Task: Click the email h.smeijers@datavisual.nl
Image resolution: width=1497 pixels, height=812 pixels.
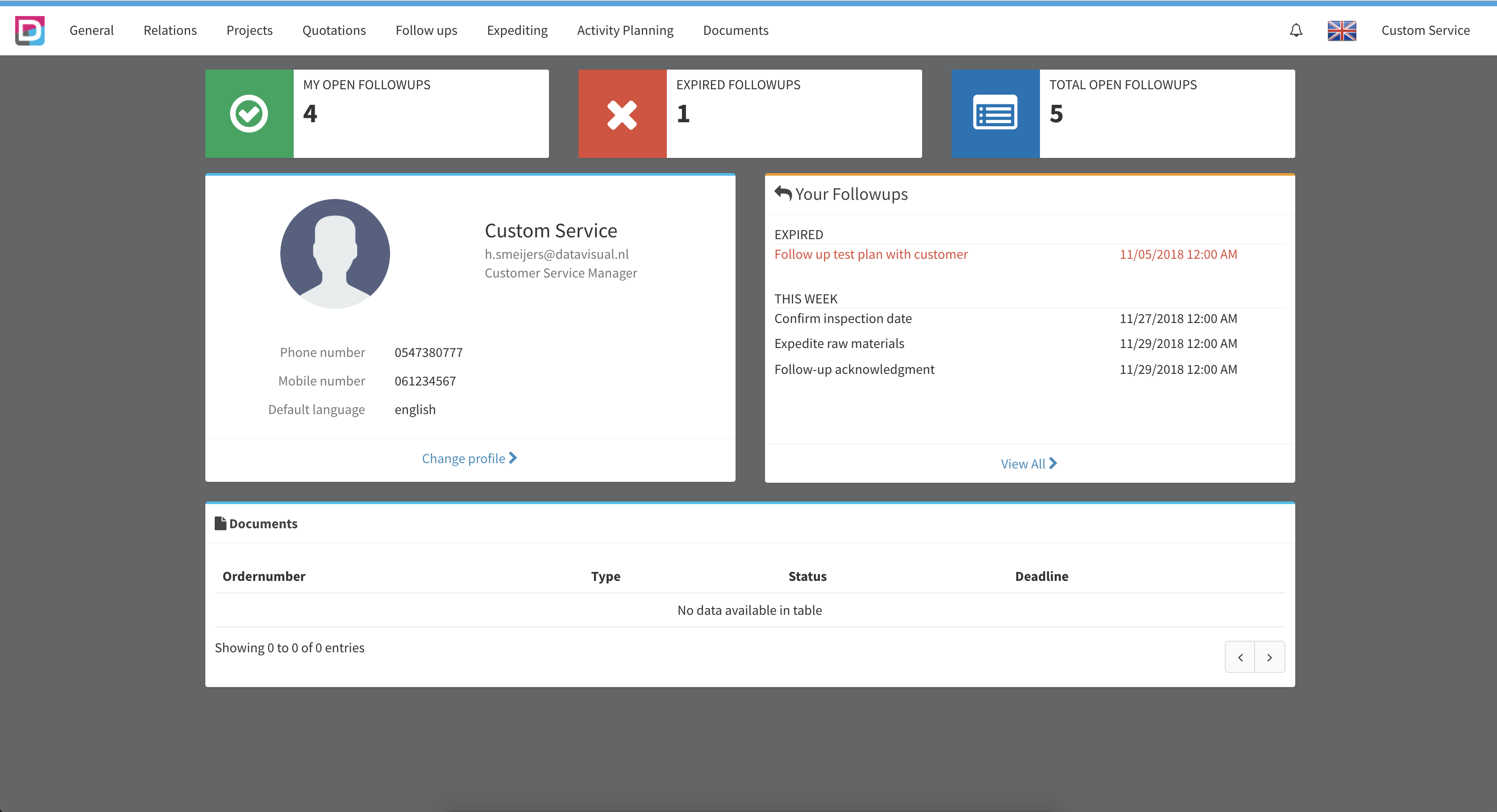Action: point(557,254)
